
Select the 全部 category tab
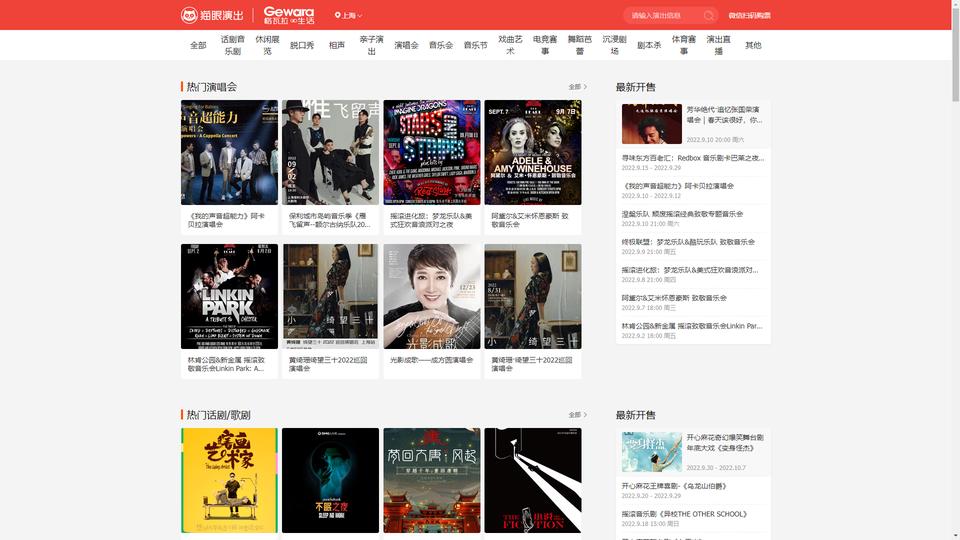point(198,45)
